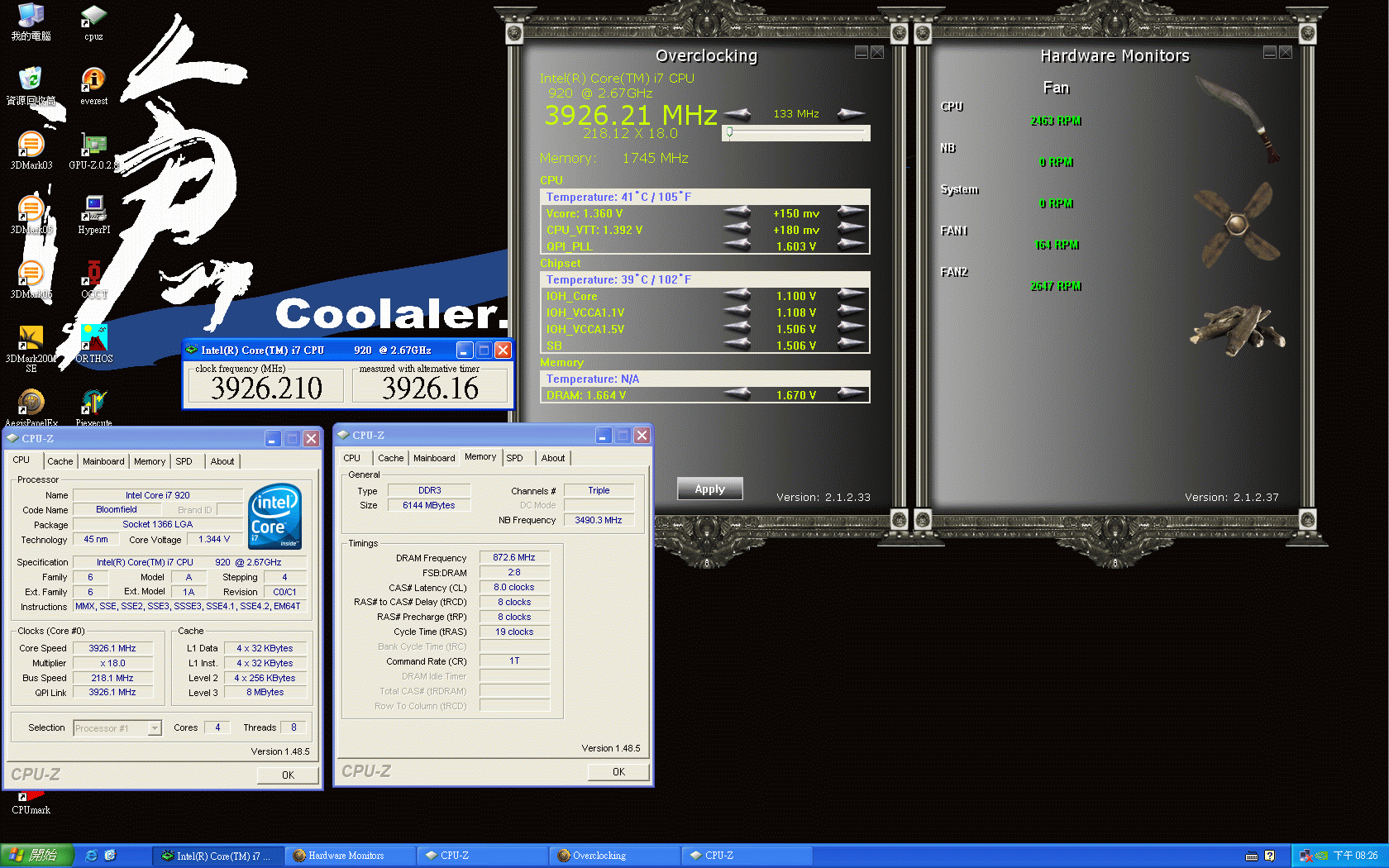Increase the IOH_VCCA1.5V voltage
The image size is (1389, 868).
click(851, 329)
